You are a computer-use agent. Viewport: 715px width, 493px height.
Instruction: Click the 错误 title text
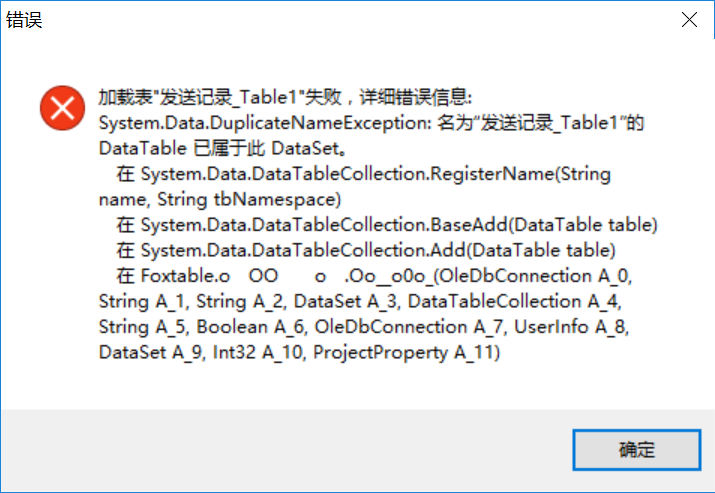pos(24,20)
